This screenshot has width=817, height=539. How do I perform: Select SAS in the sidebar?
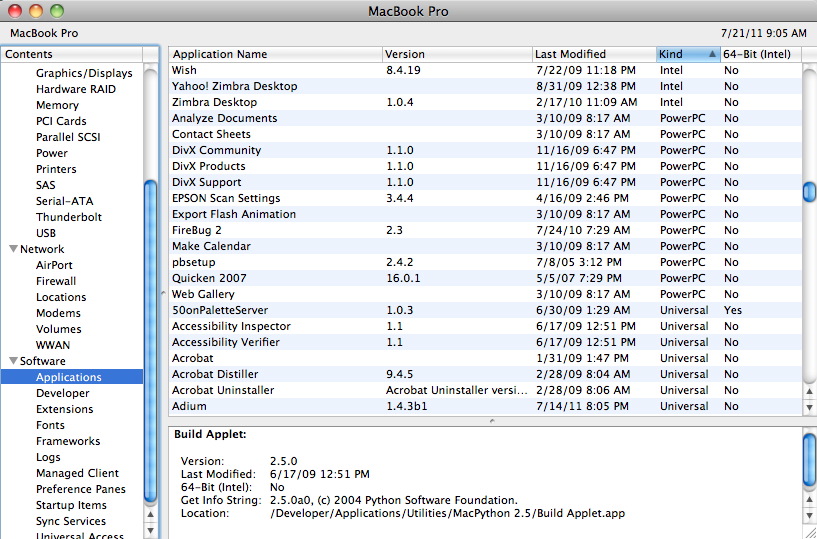[45, 185]
